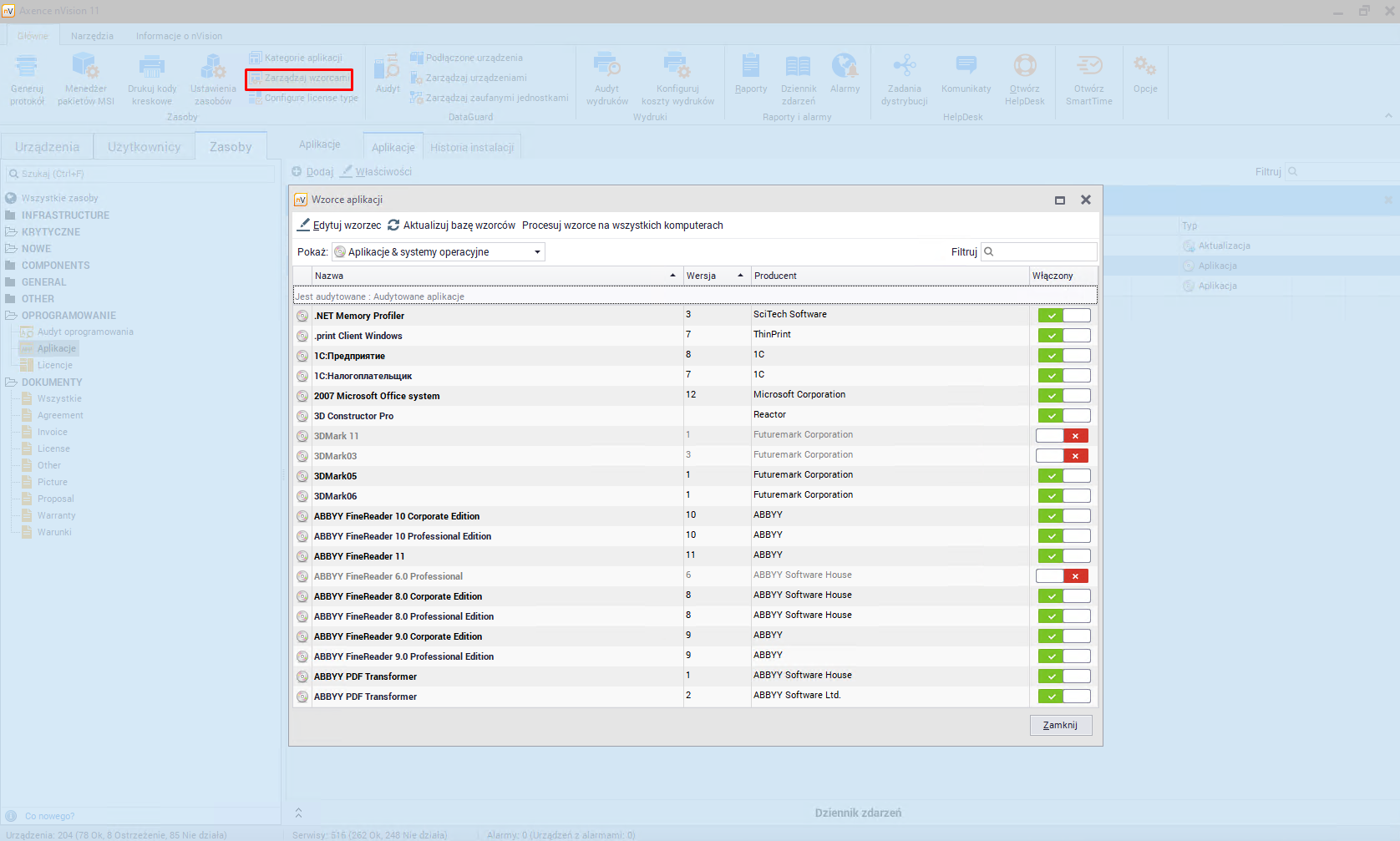Click the Zamknij button
This screenshot has height=841, width=1400.
tap(1060, 725)
